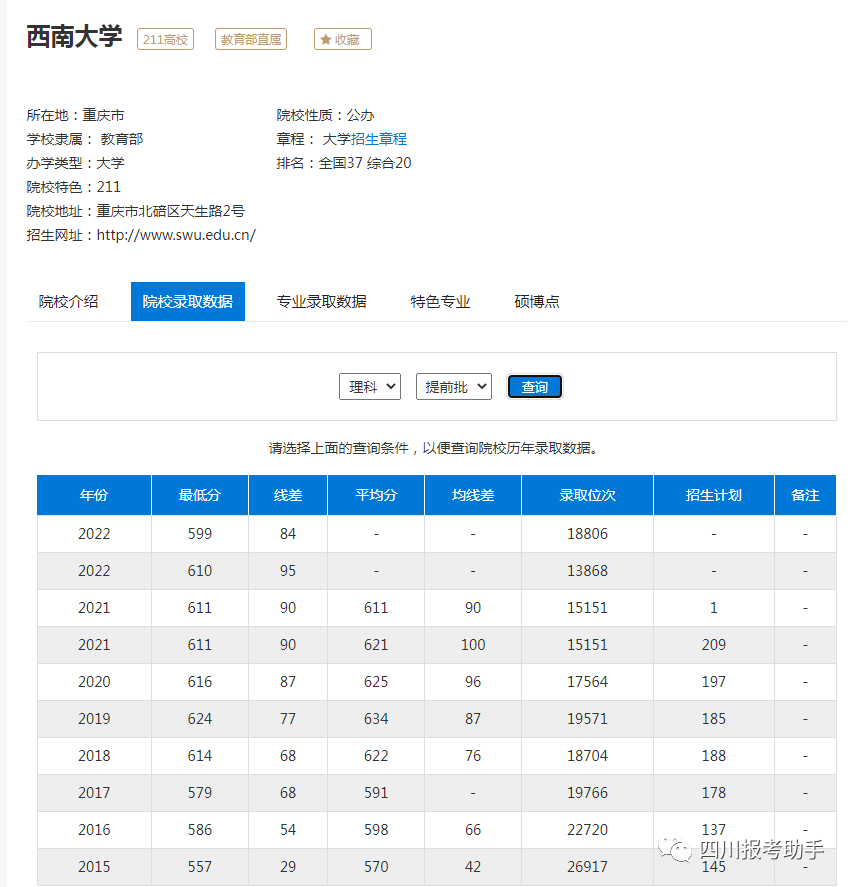Click the admission URL http://www.swu.edu.cn/
Viewport: 852px width, 887px height.
176,235
